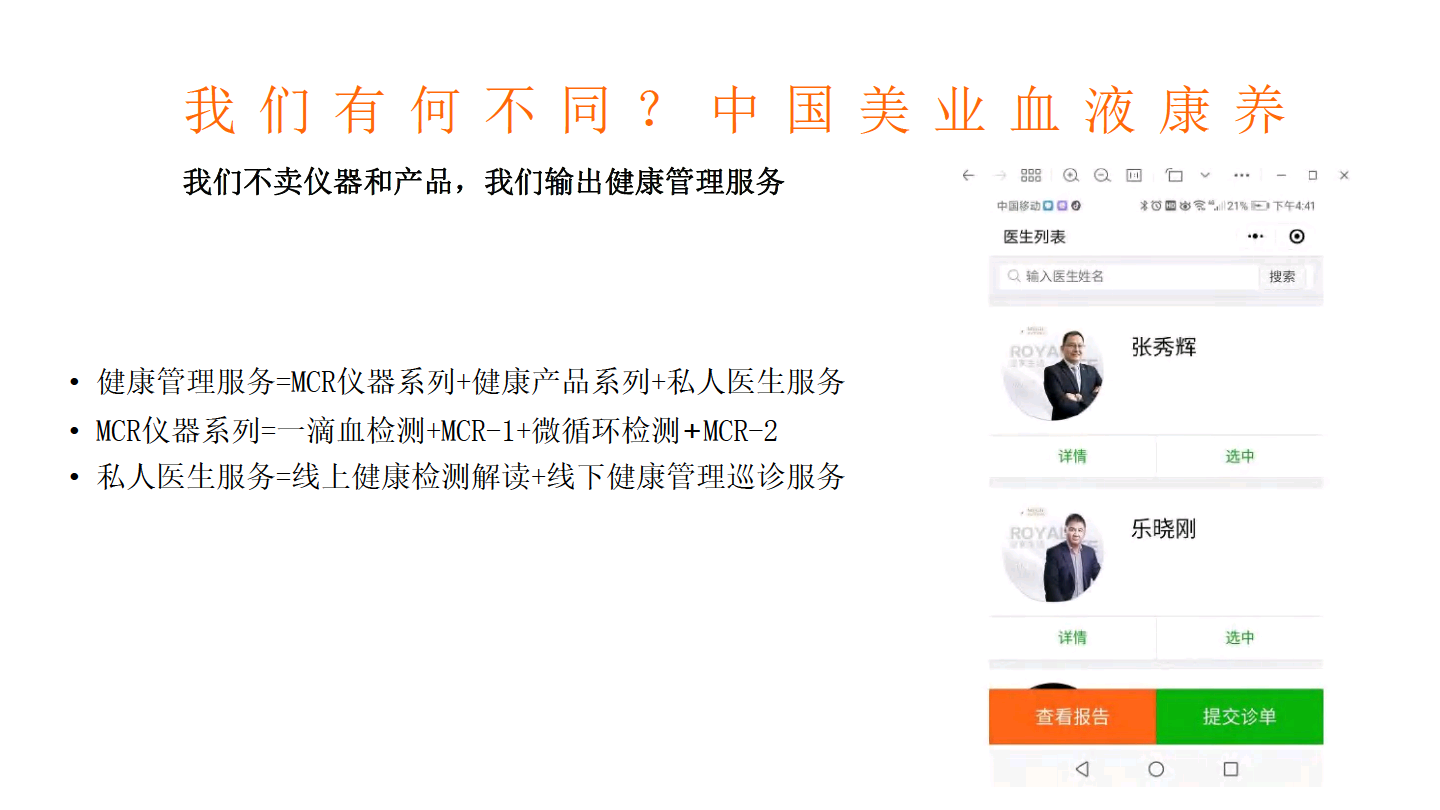Click the orange 查看报告 button
This screenshot has width=1440, height=810.
coord(1072,717)
